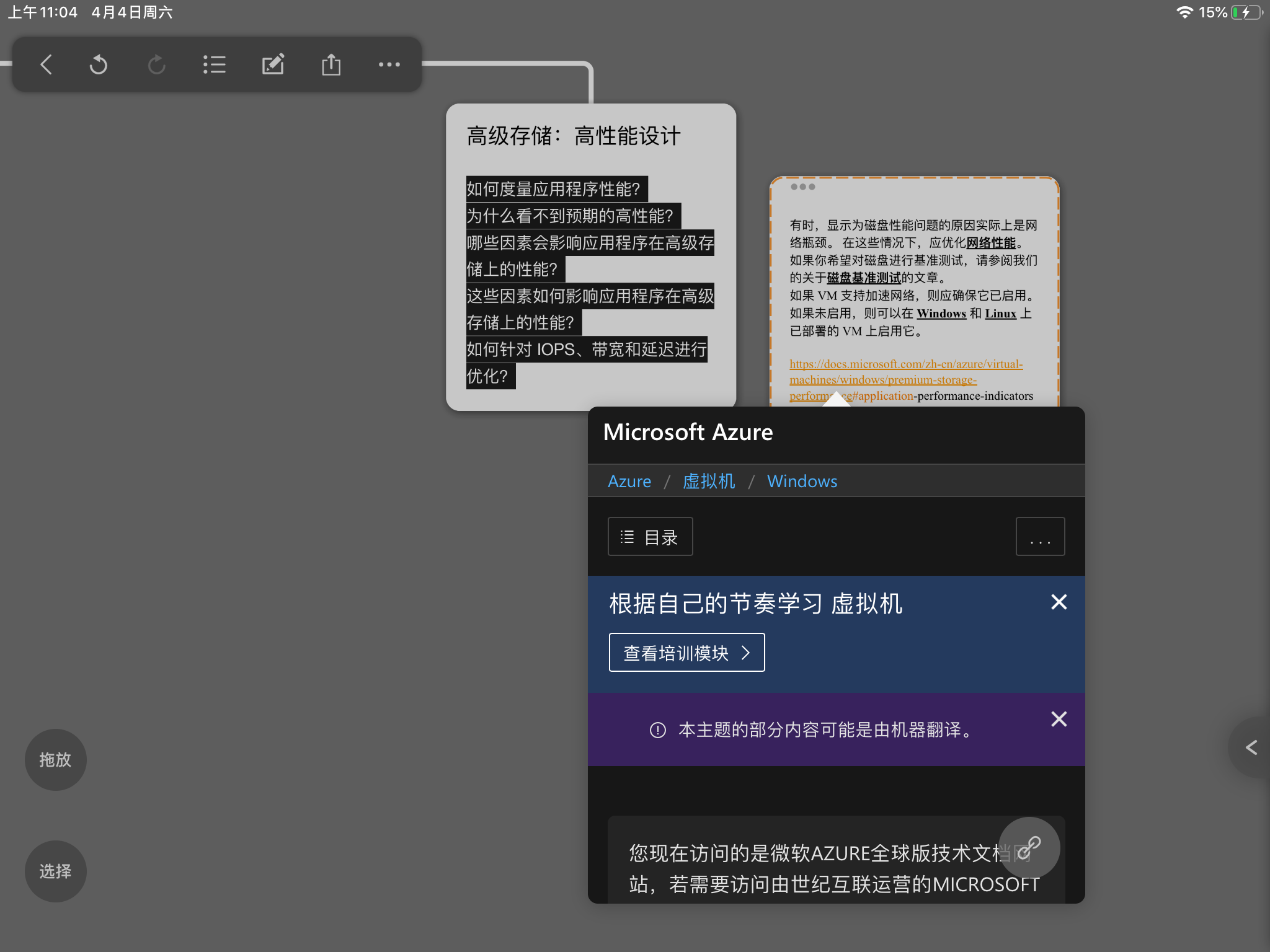The width and height of the screenshot is (1270, 952).
Task: Tap the 根据自己的节奏学习 虚拟机 heading
Action: (x=755, y=603)
